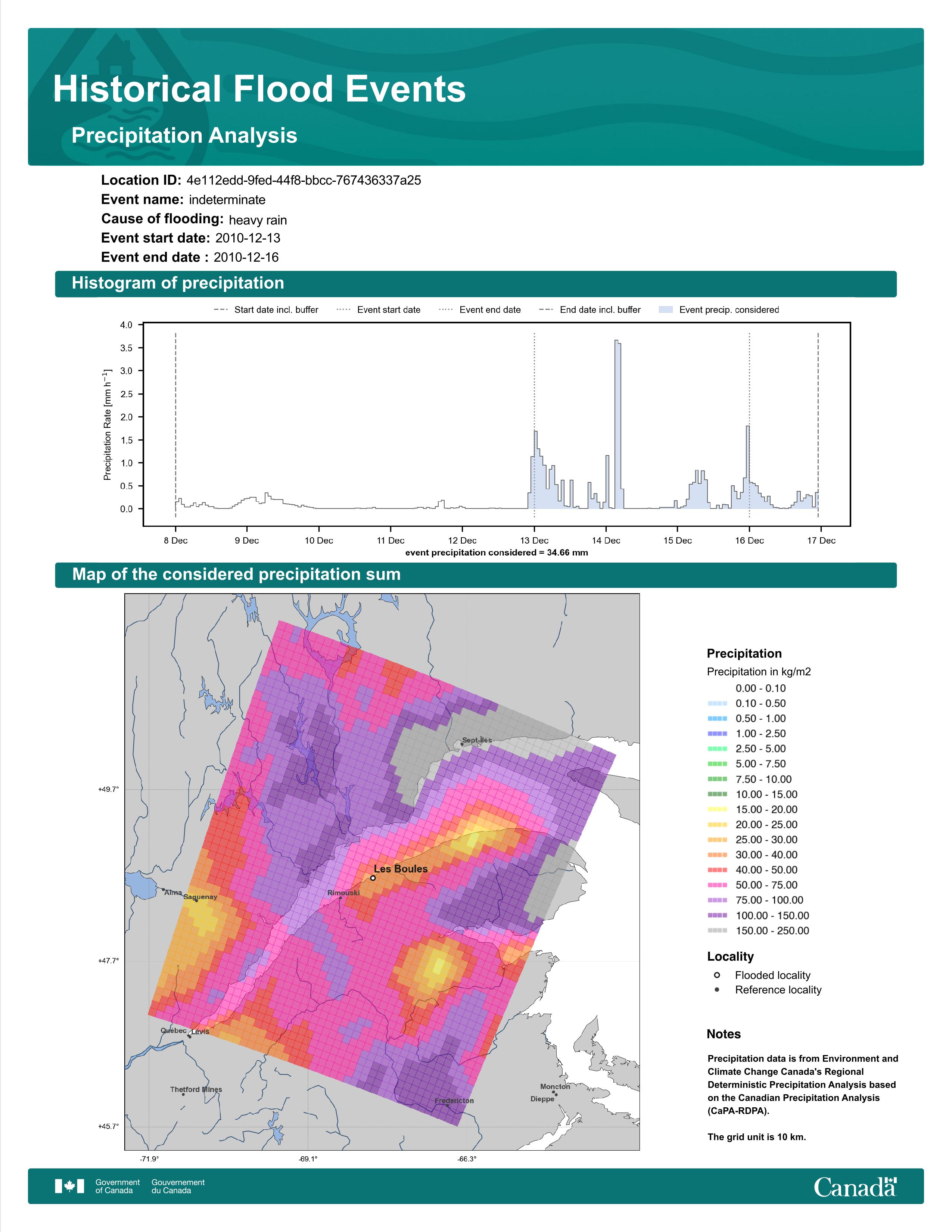Click the Historical Flood Events title
The height and width of the screenshot is (1232, 952).
coord(259,89)
